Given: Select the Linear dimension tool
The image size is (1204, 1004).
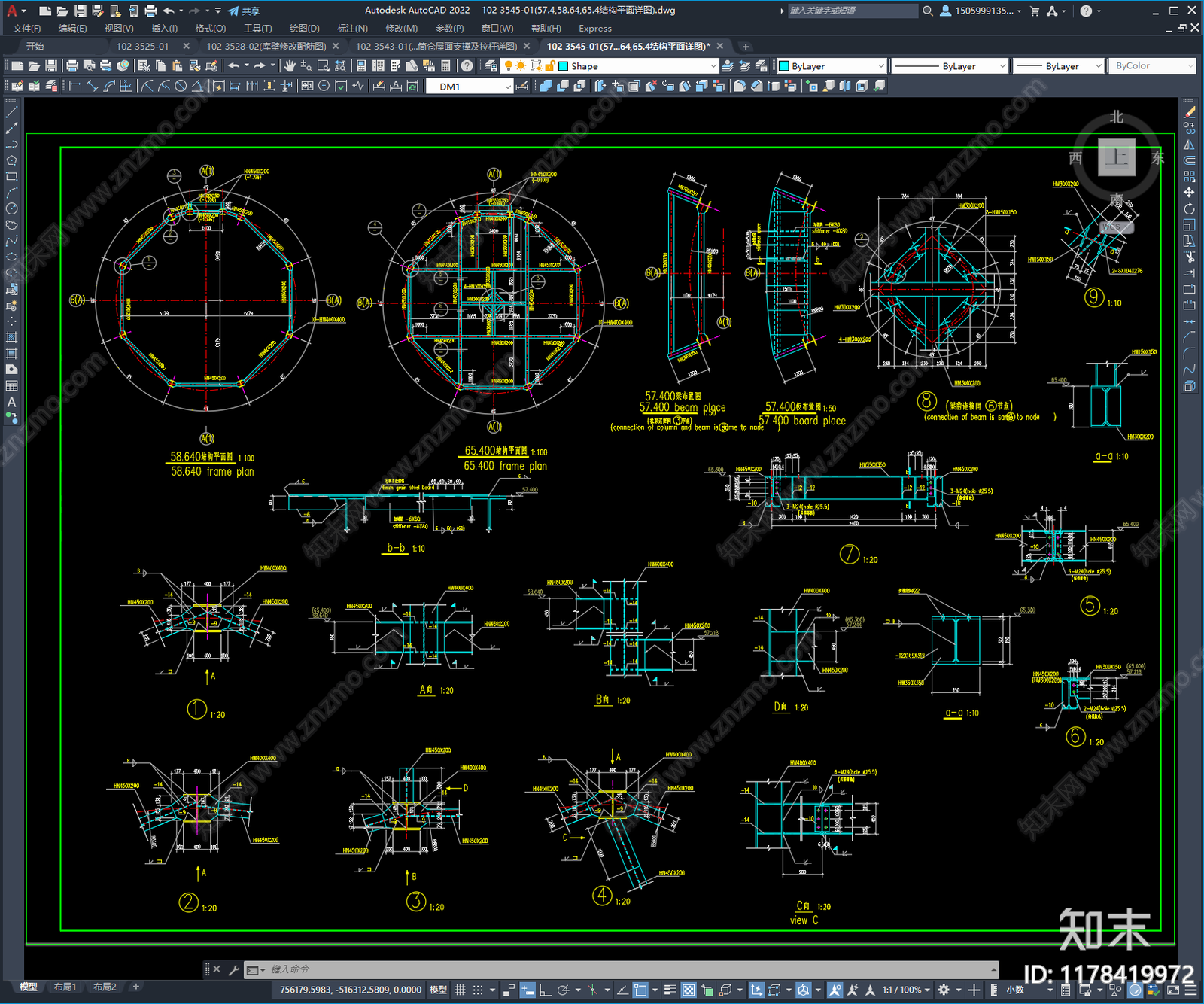Looking at the screenshot, I should [75, 86].
